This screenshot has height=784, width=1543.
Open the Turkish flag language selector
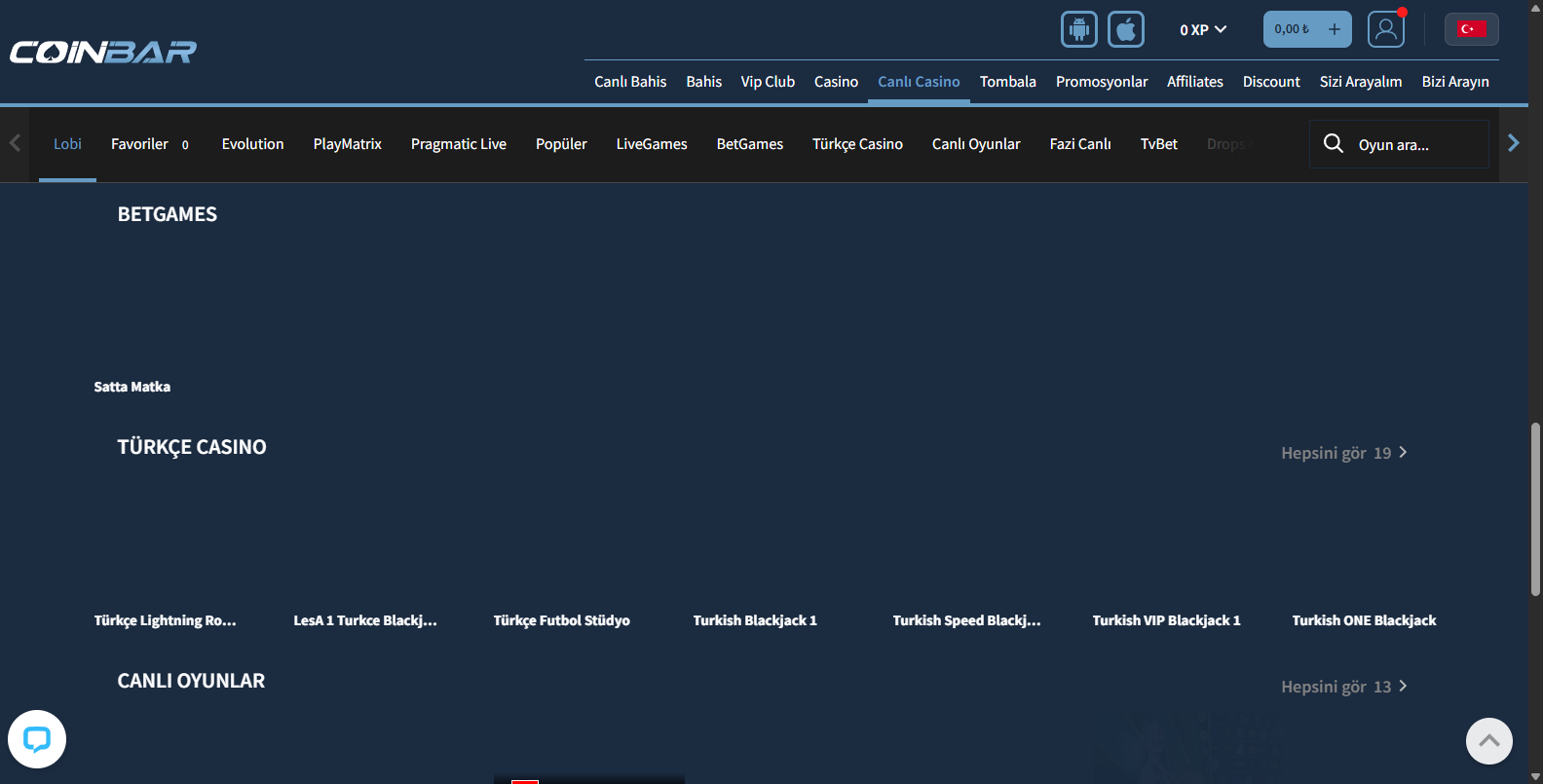pos(1471,29)
